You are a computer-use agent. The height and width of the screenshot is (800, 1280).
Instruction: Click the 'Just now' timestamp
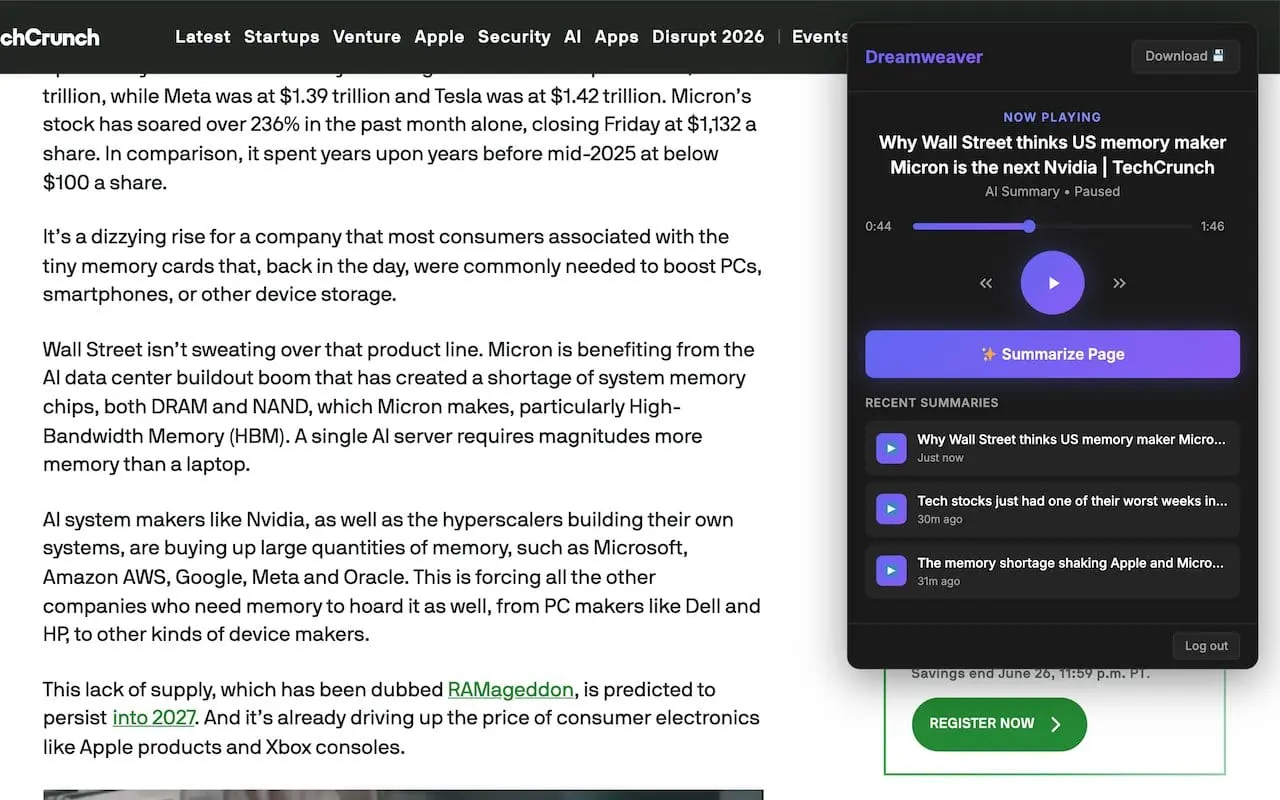click(x=940, y=458)
